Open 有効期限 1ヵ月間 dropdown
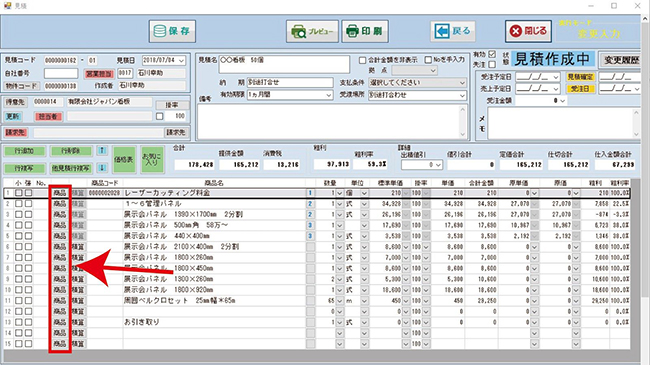Screen dimensions: 650x365 click(328, 95)
